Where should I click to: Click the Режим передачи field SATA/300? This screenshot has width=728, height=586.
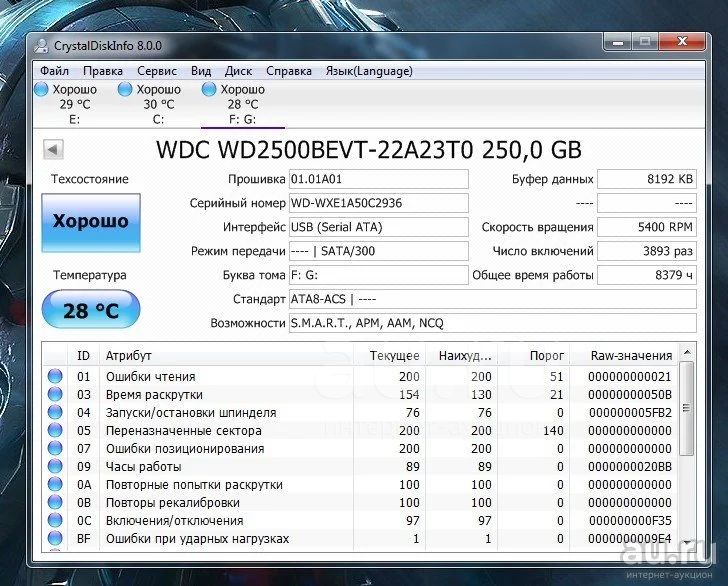point(379,251)
